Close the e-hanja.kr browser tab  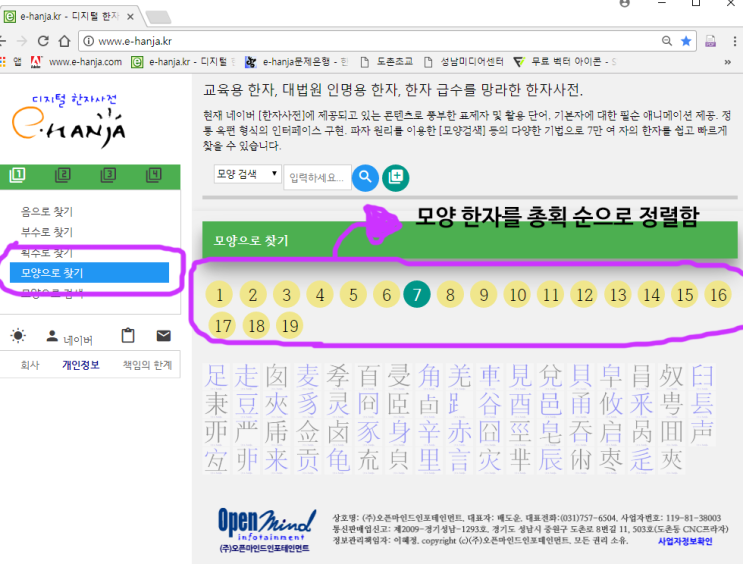130,17
